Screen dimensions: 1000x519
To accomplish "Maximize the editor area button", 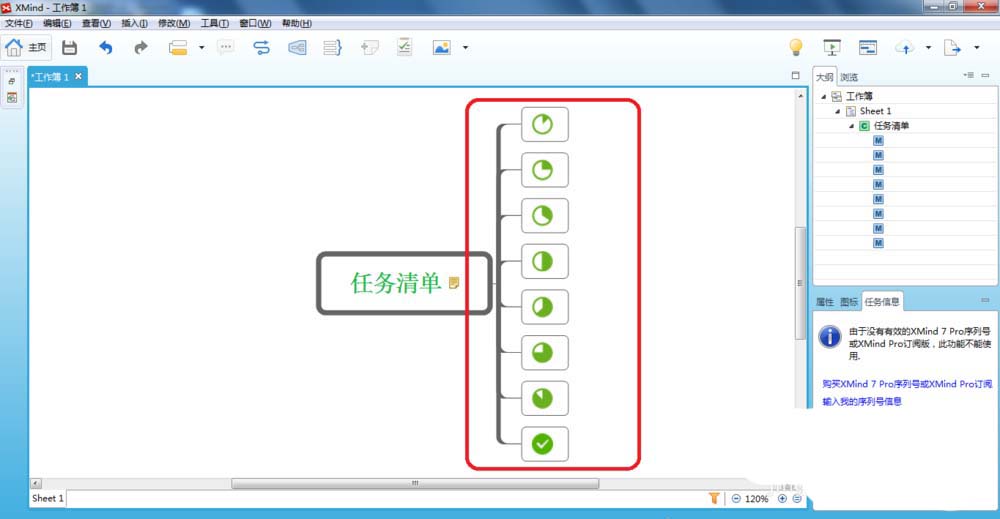I will [795, 75].
